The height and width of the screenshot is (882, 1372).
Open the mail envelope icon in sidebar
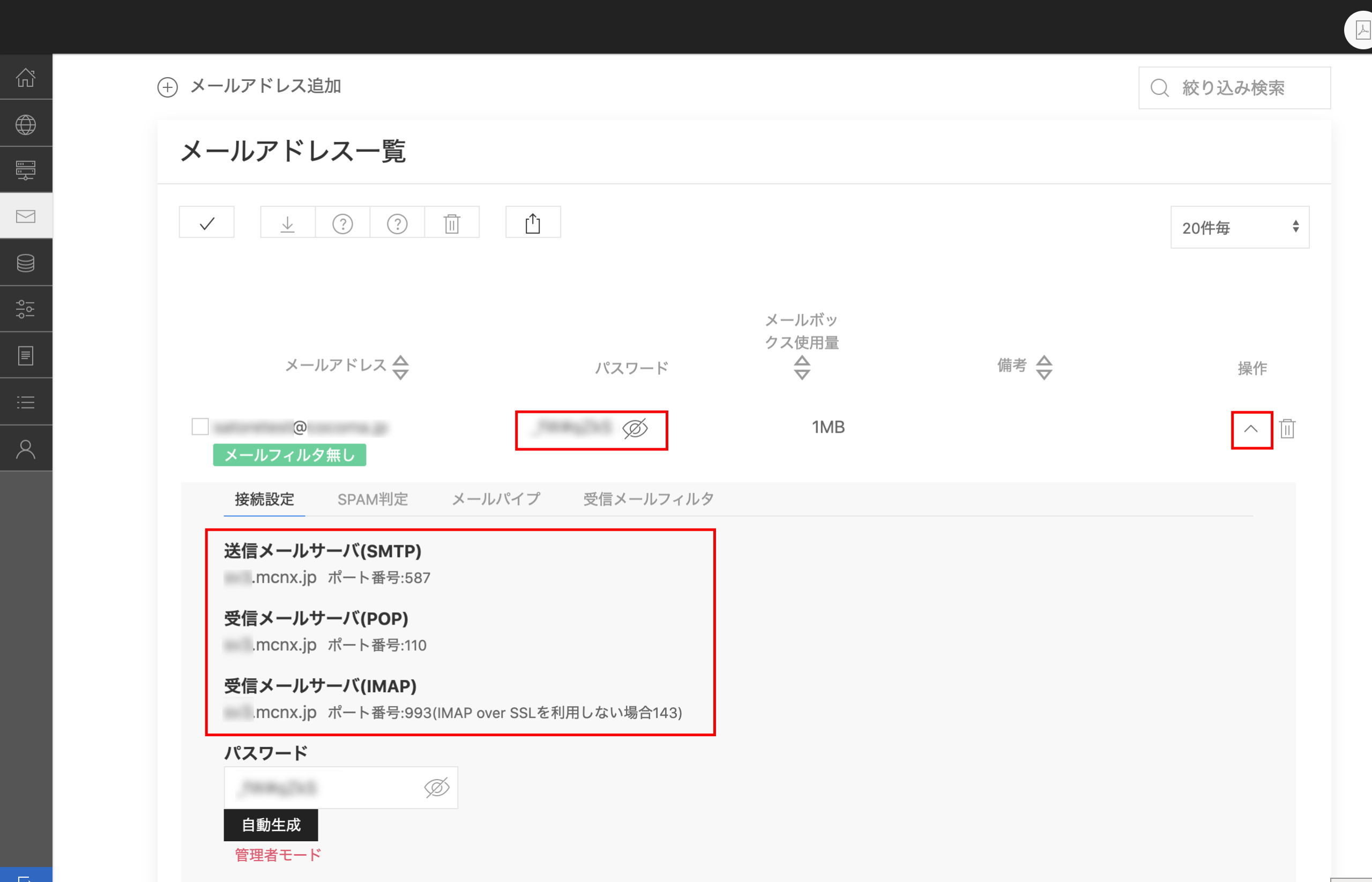(26, 217)
